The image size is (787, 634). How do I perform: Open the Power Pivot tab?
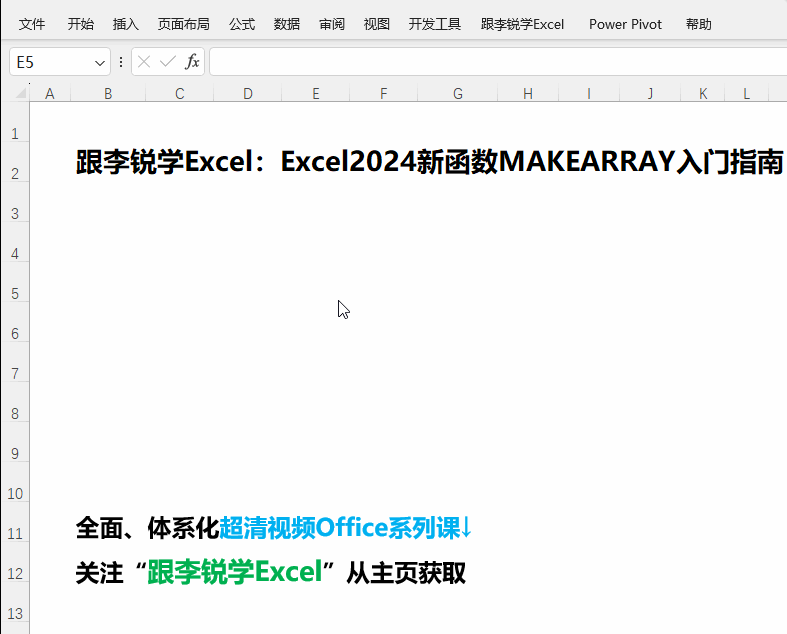tap(625, 24)
